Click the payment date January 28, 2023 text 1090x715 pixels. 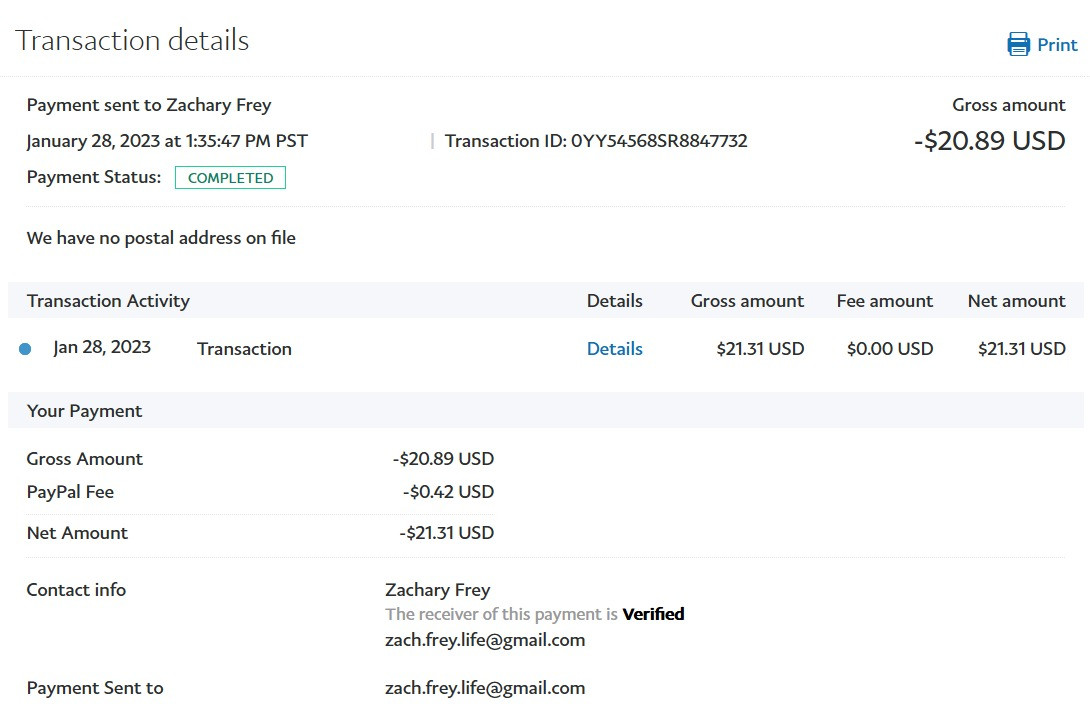click(x=167, y=141)
